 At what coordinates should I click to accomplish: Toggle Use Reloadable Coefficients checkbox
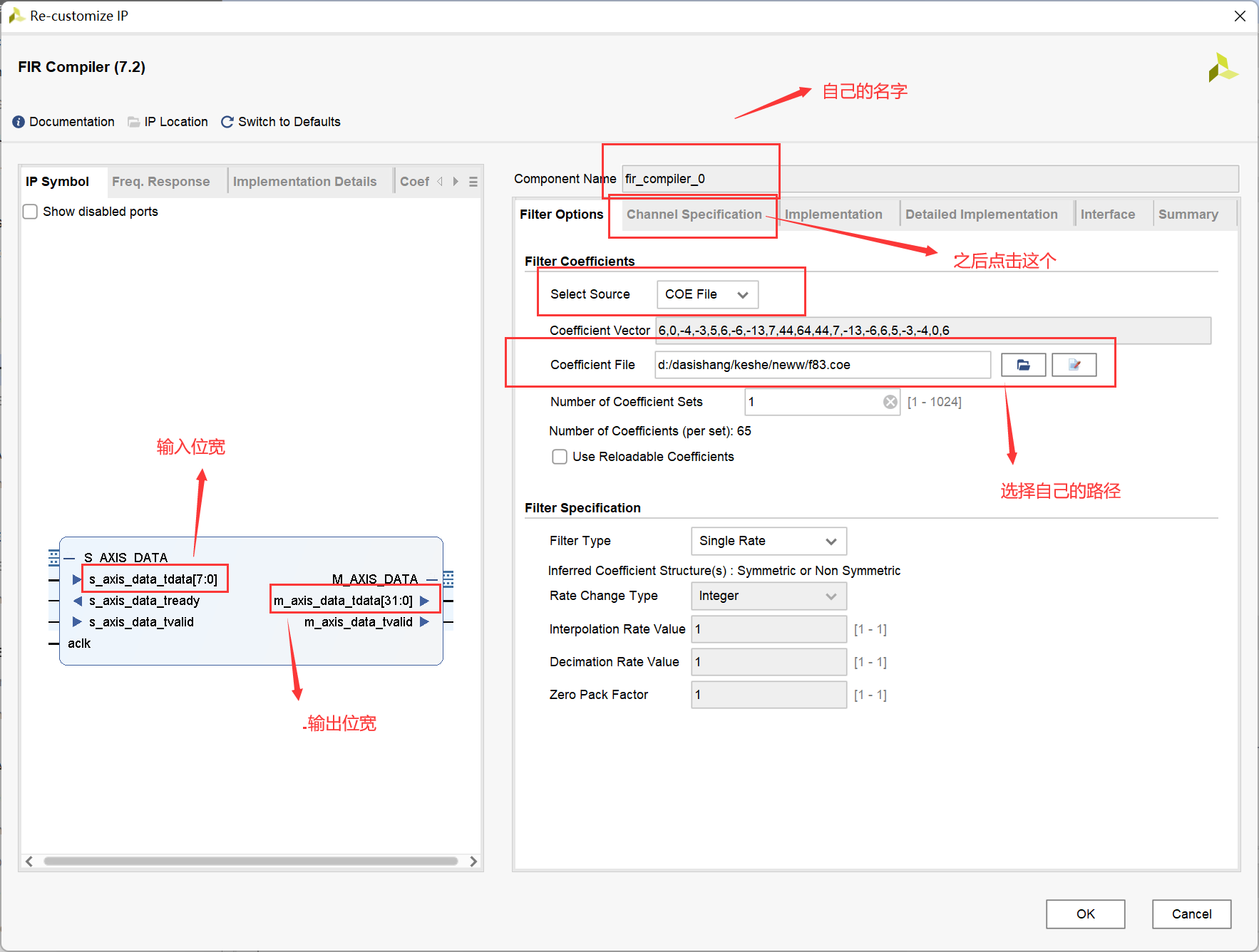pyautogui.click(x=560, y=457)
